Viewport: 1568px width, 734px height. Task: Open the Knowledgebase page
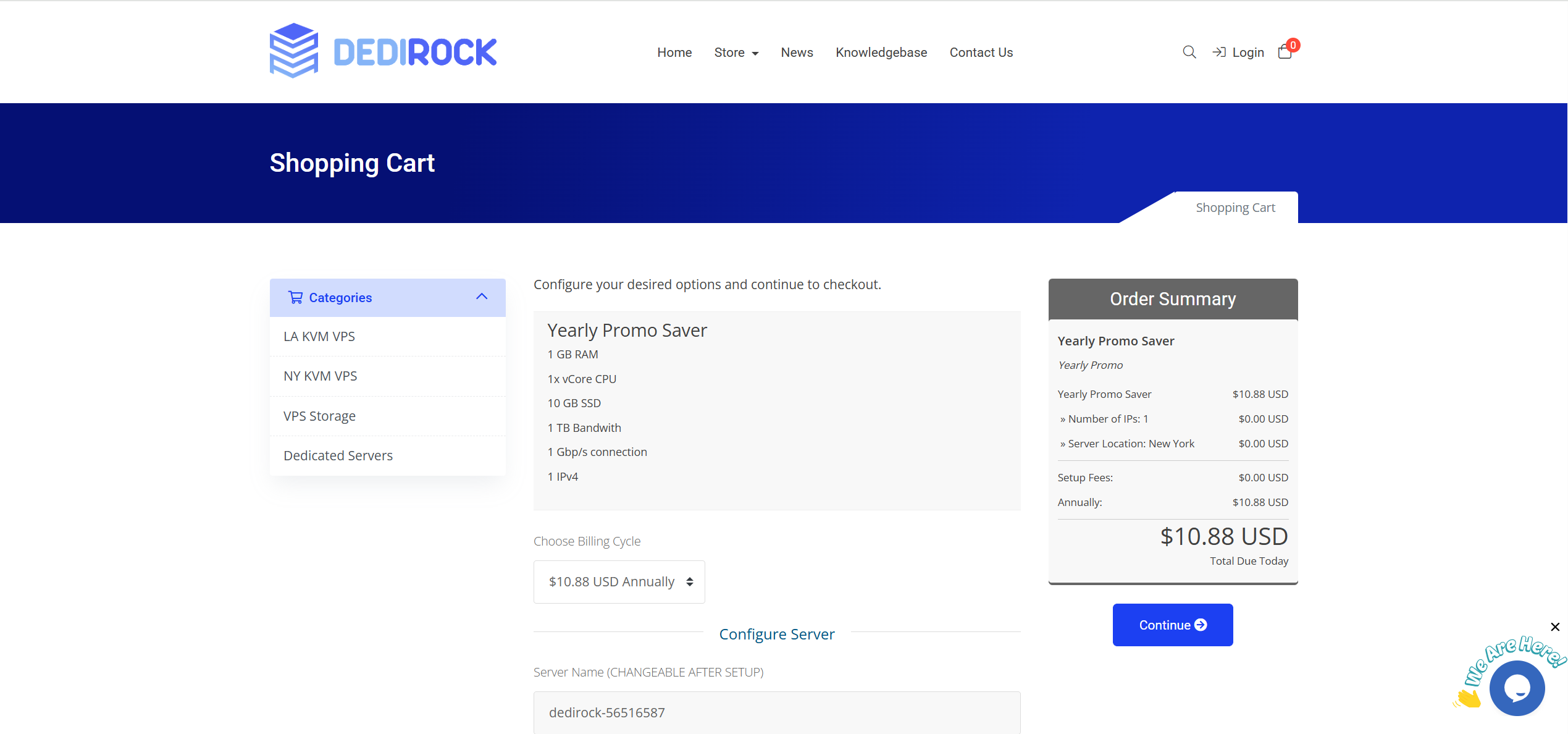(x=881, y=53)
